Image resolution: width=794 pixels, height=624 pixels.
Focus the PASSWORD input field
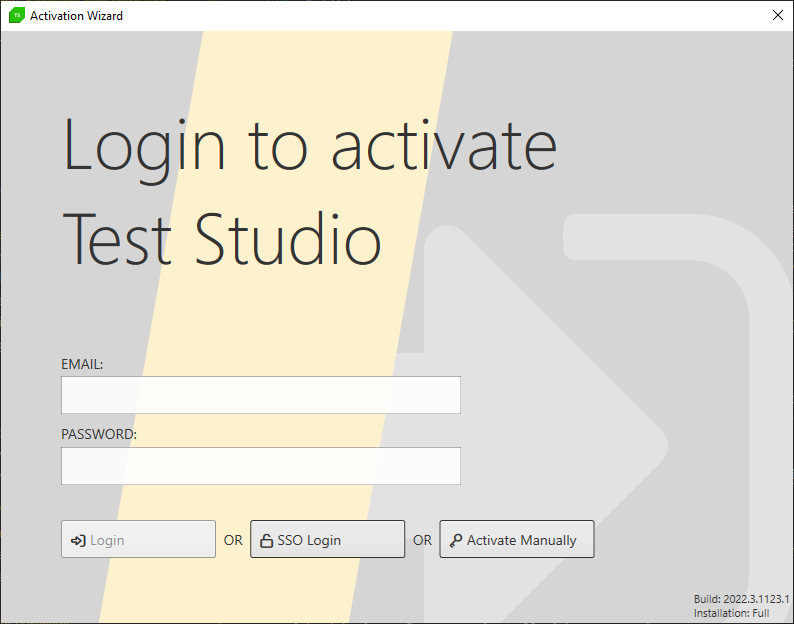click(x=261, y=465)
